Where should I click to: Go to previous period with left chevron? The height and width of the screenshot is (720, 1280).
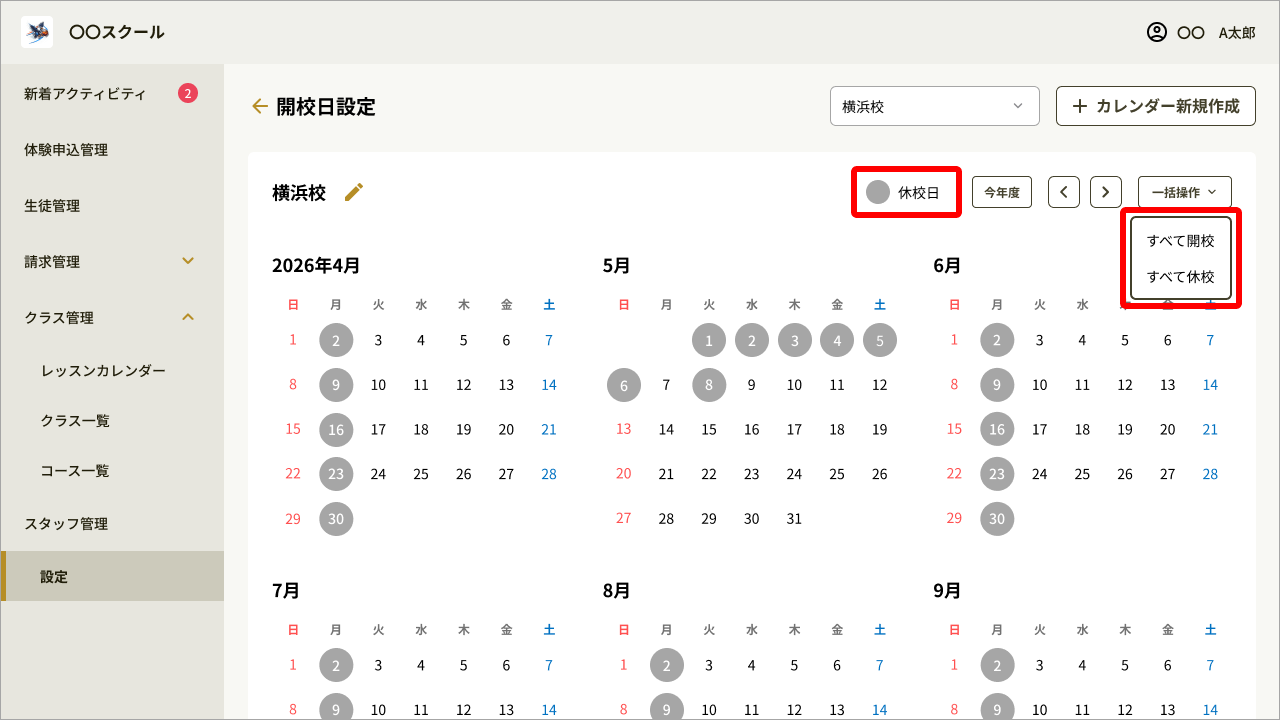[1063, 192]
